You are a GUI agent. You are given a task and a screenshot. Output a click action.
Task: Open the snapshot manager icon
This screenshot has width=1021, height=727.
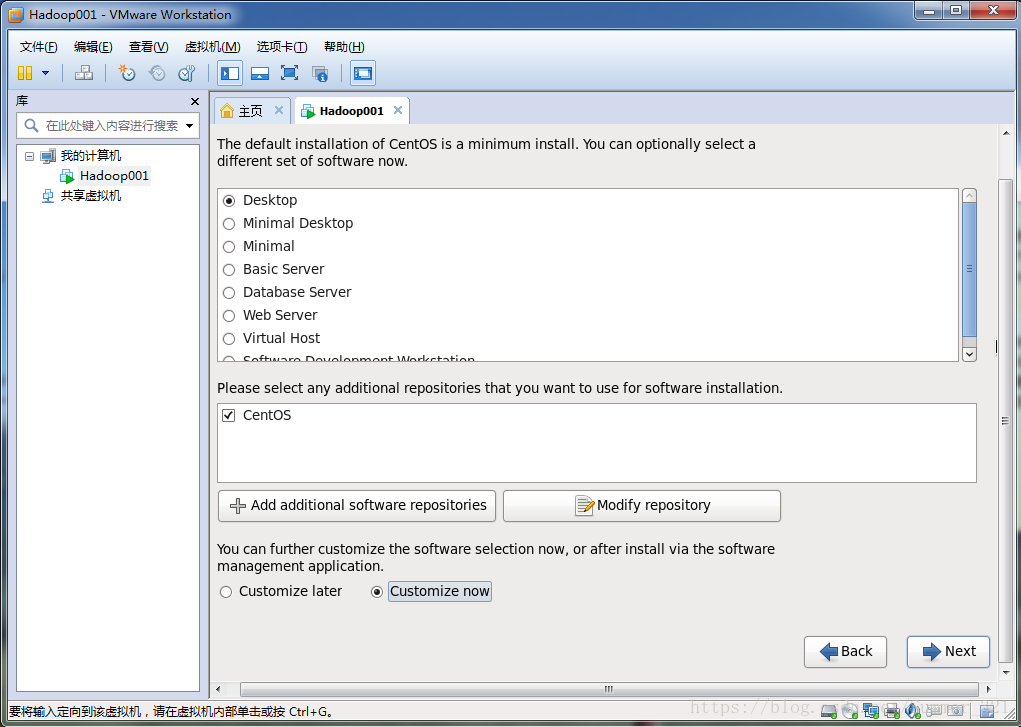pos(187,73)
